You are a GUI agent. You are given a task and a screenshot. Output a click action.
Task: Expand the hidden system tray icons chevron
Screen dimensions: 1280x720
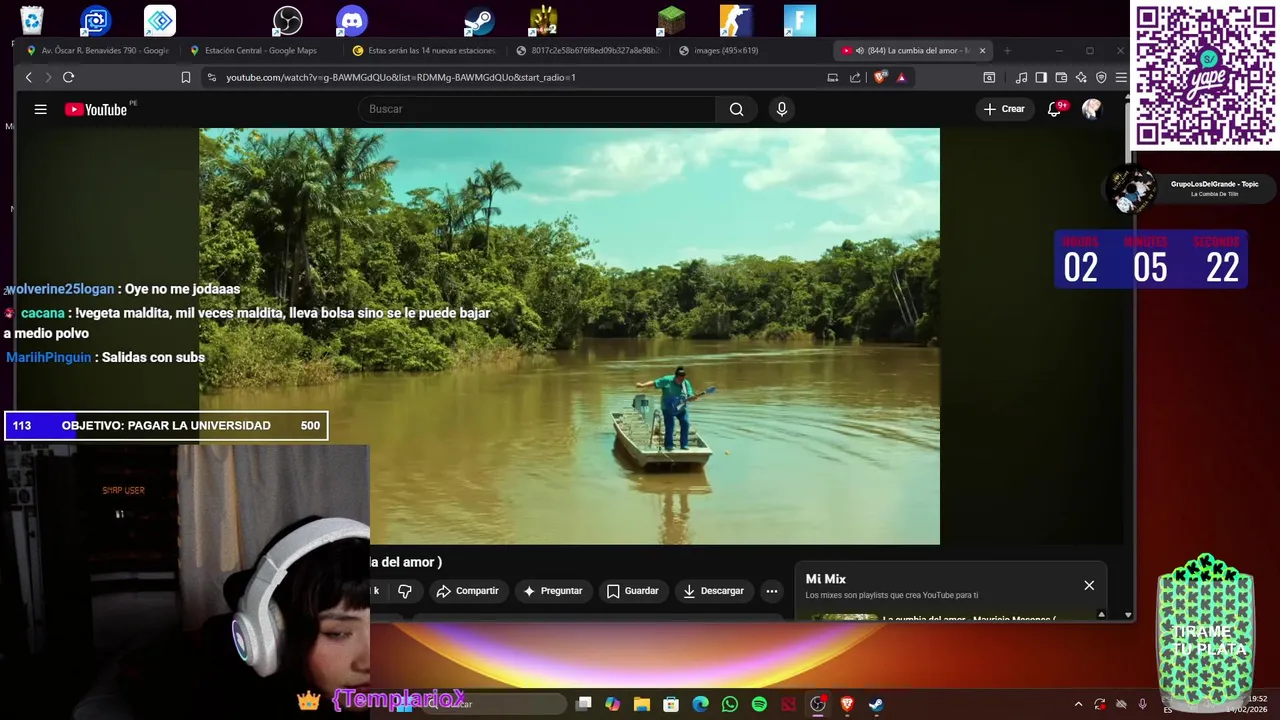pyautogui.click(x=1078, y=704)
